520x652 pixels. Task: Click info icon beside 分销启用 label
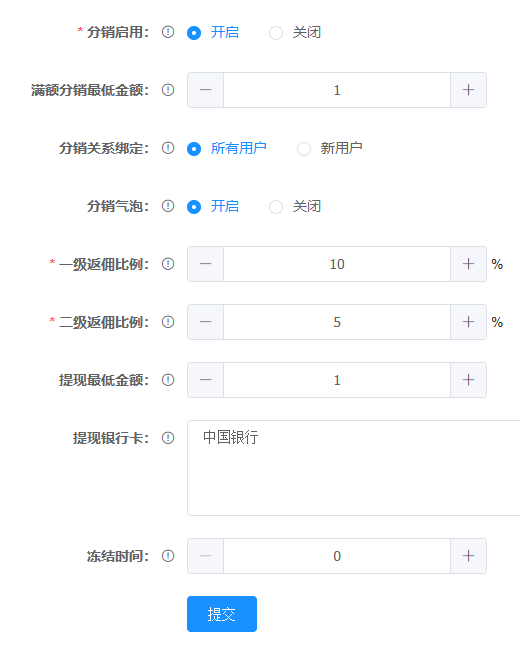(168, 32)
